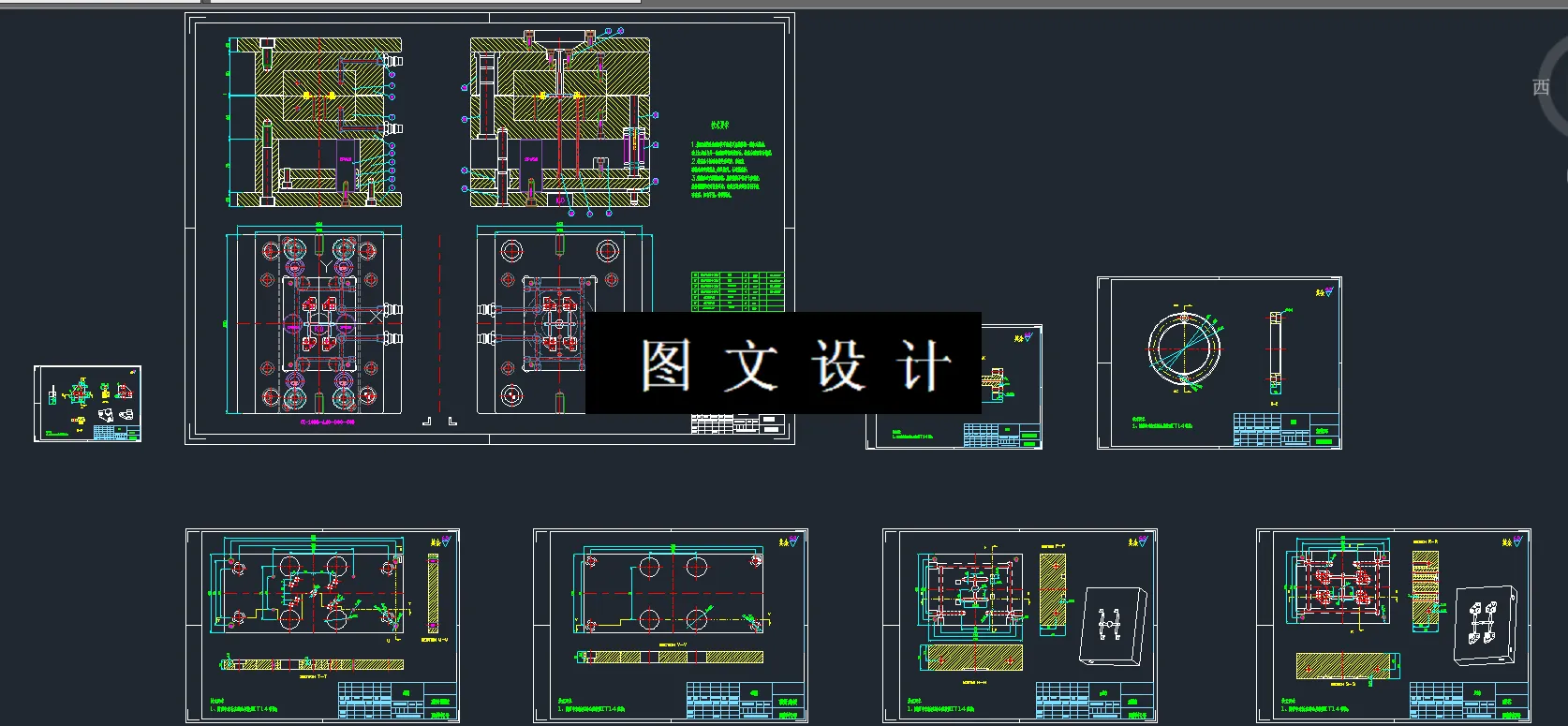This screenshot has width=1568, height=726.
Task: Select the bottom hatched section on the last sheet
Action: pos(1342,666)
